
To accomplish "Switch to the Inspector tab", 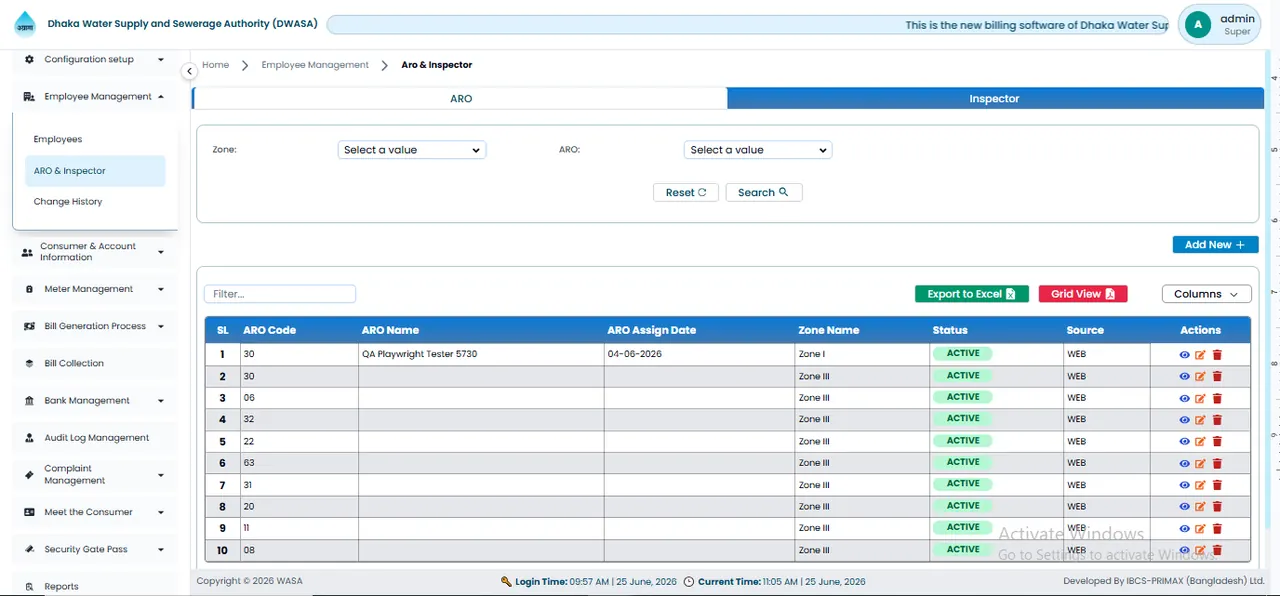I will 995,99.
